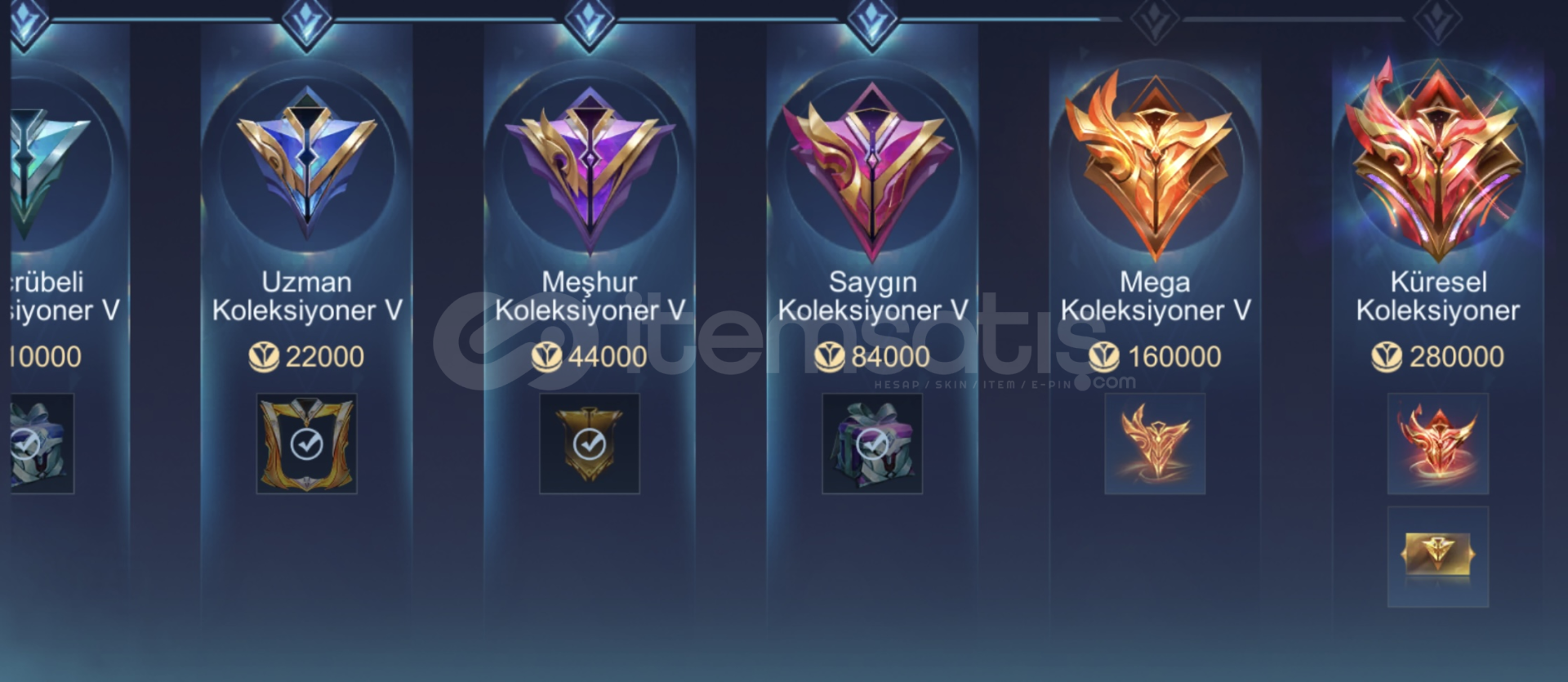Click the dim marker above Mega Koleksiyoner
The width and height of the screenshot is (1568, 682).
[1155, 20]
